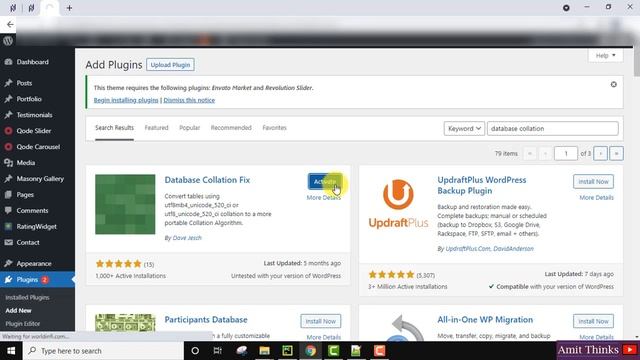
Task: Go to next results page arrow
Action: click(x=600, y=153)
